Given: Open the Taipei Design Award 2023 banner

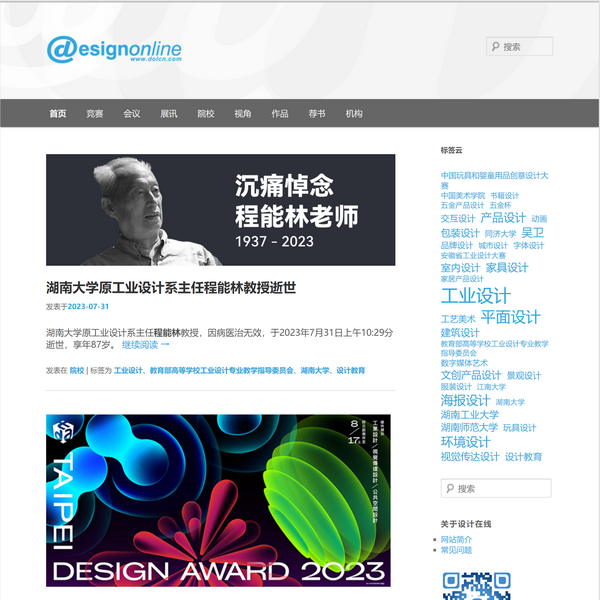Looking at the screenshot, I should (218, 500).
